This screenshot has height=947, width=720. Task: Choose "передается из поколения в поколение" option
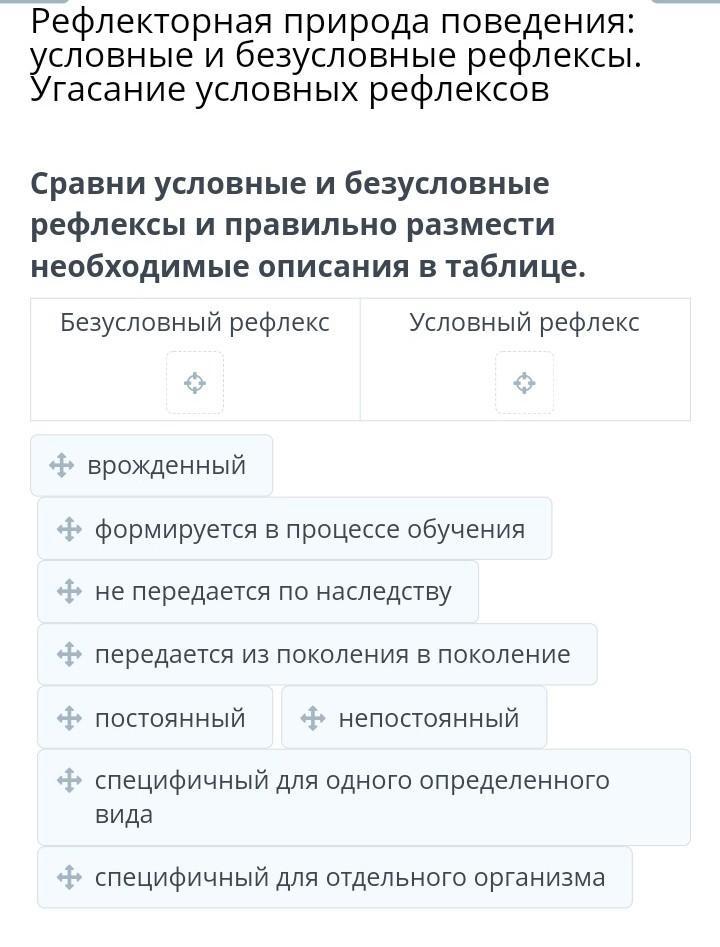[332, 655]
